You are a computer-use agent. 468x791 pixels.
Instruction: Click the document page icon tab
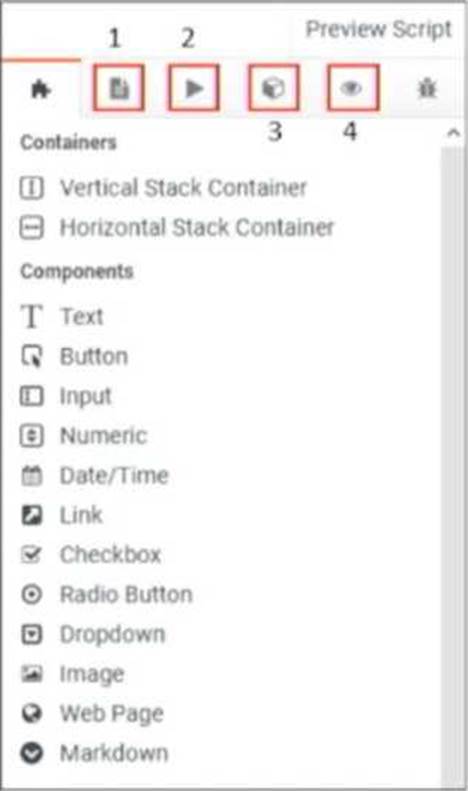(120, 88)
